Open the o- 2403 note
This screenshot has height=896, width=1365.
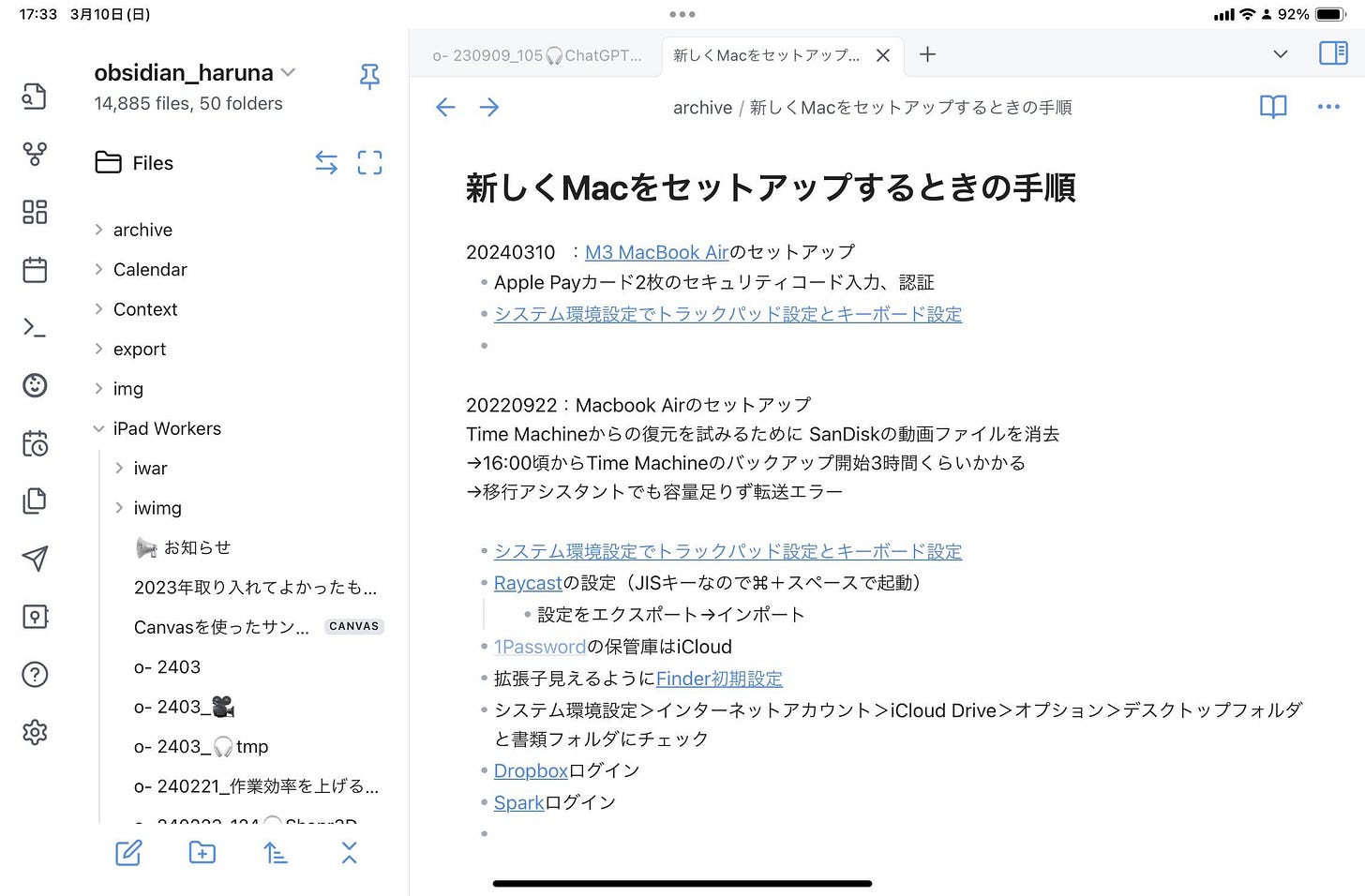pyautogui.click(x=167, y=667)
